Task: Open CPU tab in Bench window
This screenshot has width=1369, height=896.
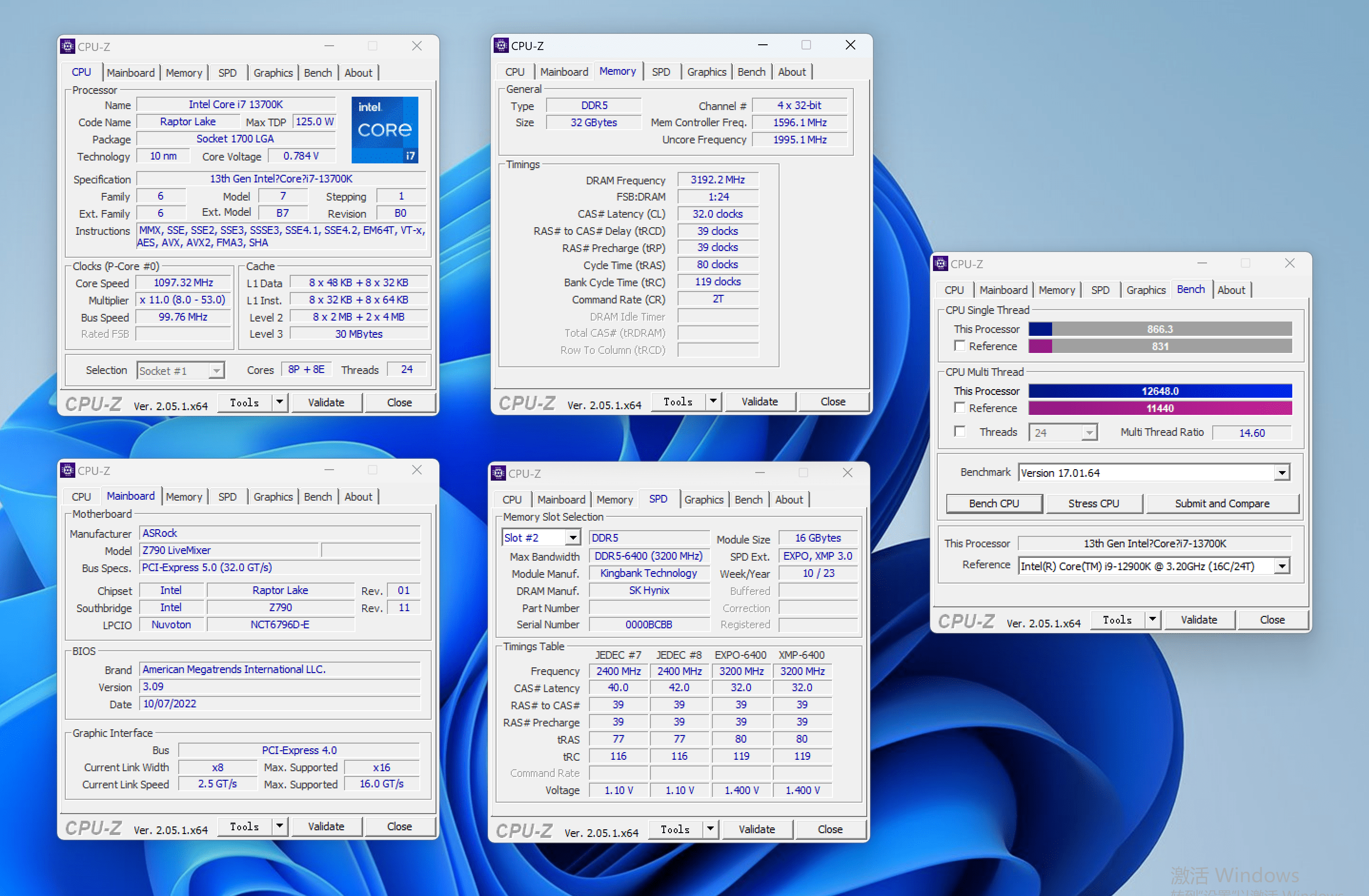Action: pyautogui.click(x=953, y=290)
